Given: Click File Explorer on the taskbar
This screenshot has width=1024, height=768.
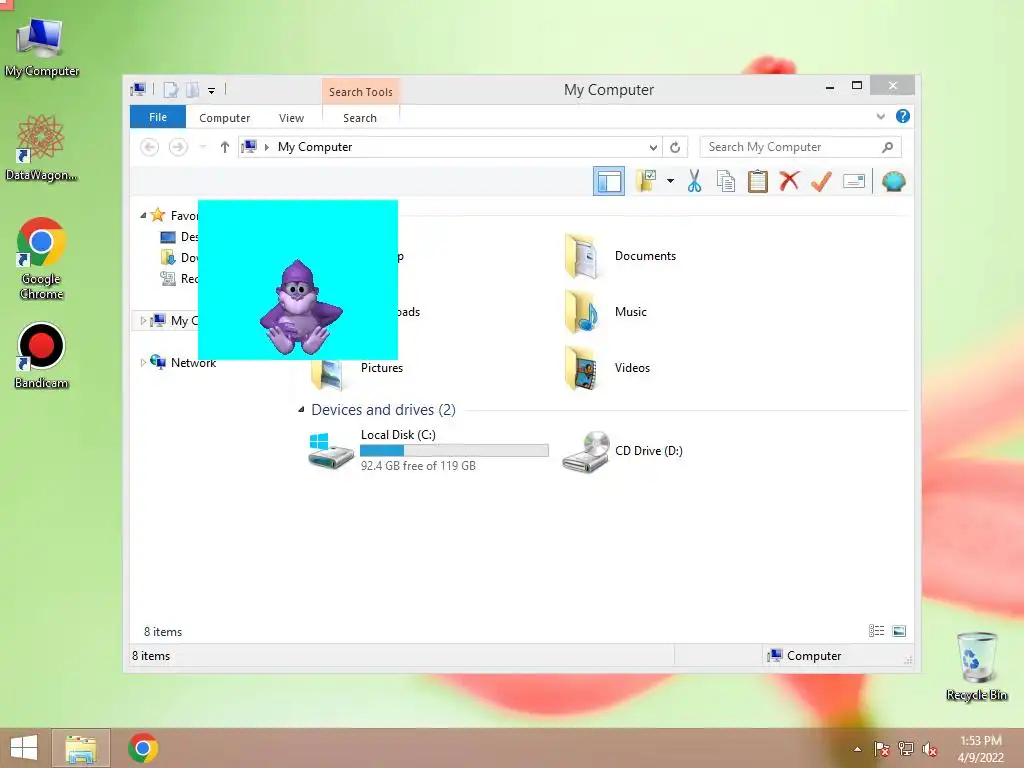Looking at the screenshot, I should [x=81, y=748].
